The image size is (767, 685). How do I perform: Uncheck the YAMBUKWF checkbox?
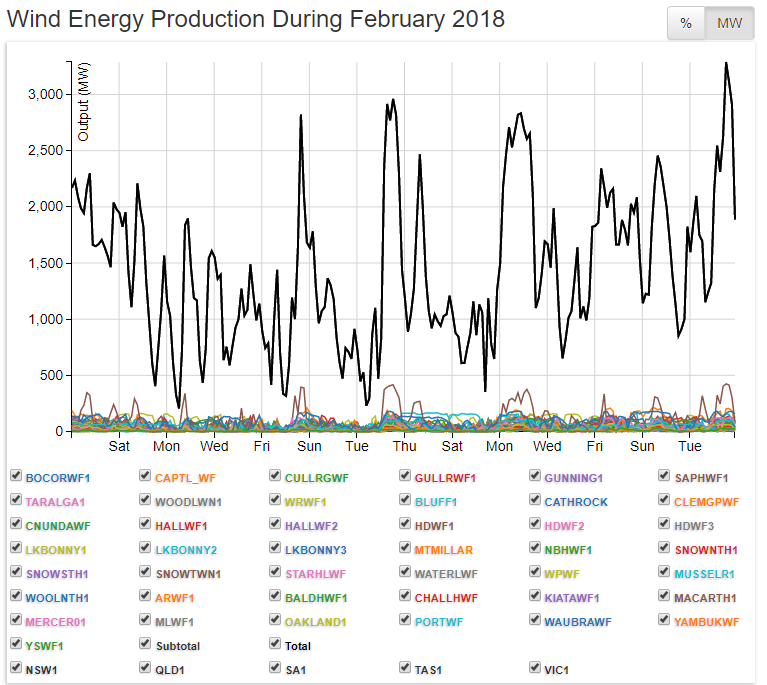(x=665, y=621)
